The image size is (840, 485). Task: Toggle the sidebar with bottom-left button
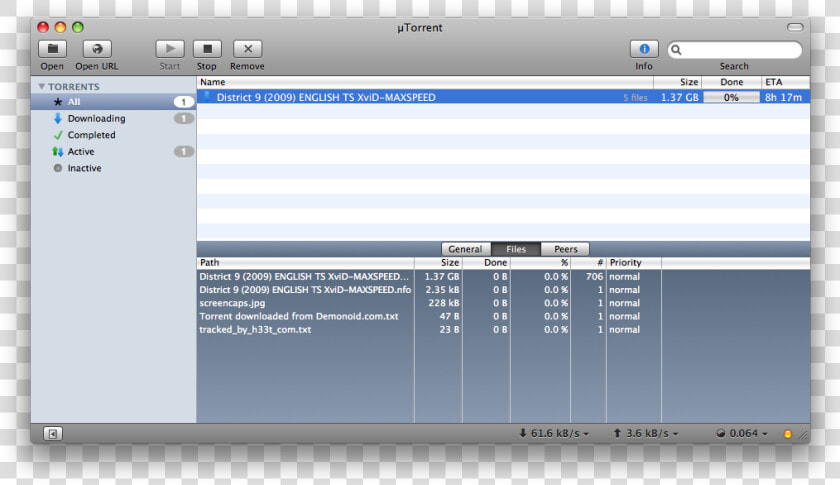[x=52, y=434]
